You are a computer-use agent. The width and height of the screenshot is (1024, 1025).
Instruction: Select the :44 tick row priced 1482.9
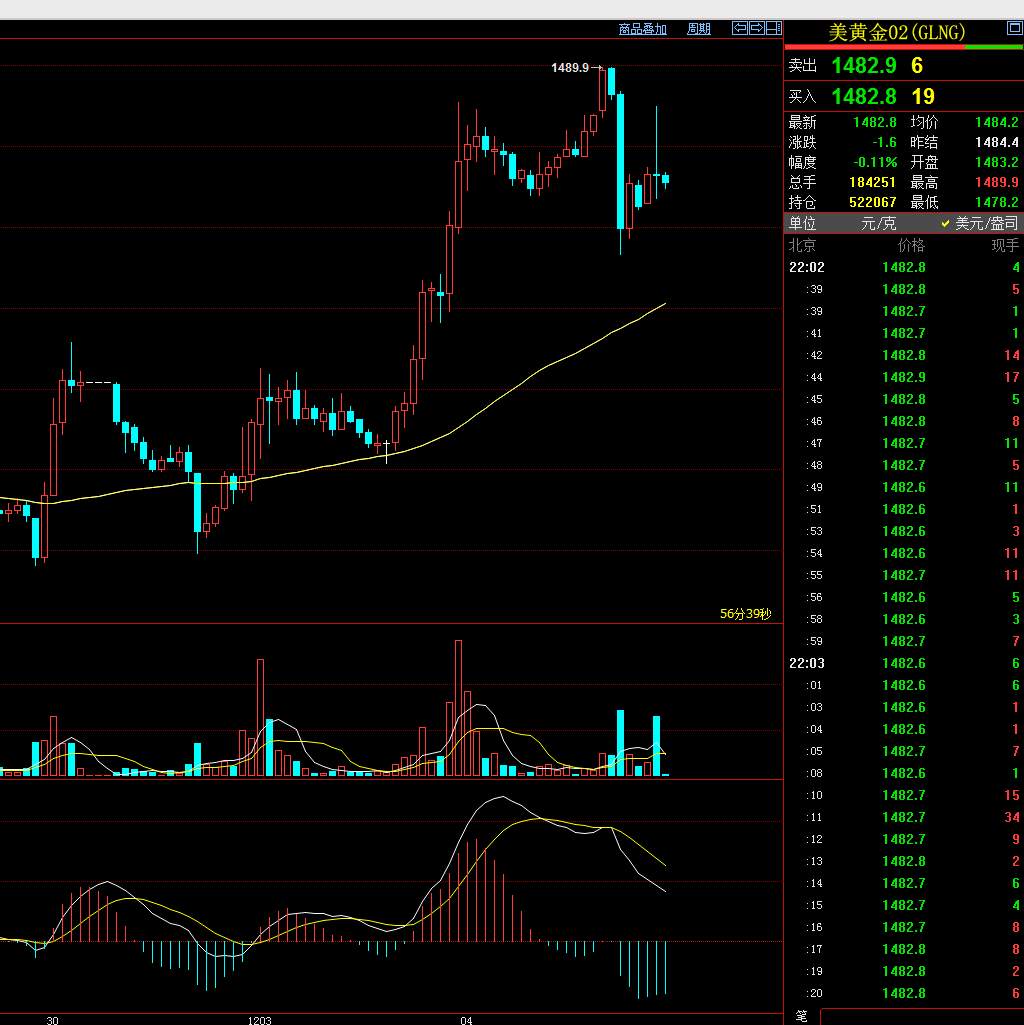tap(904, 377)
